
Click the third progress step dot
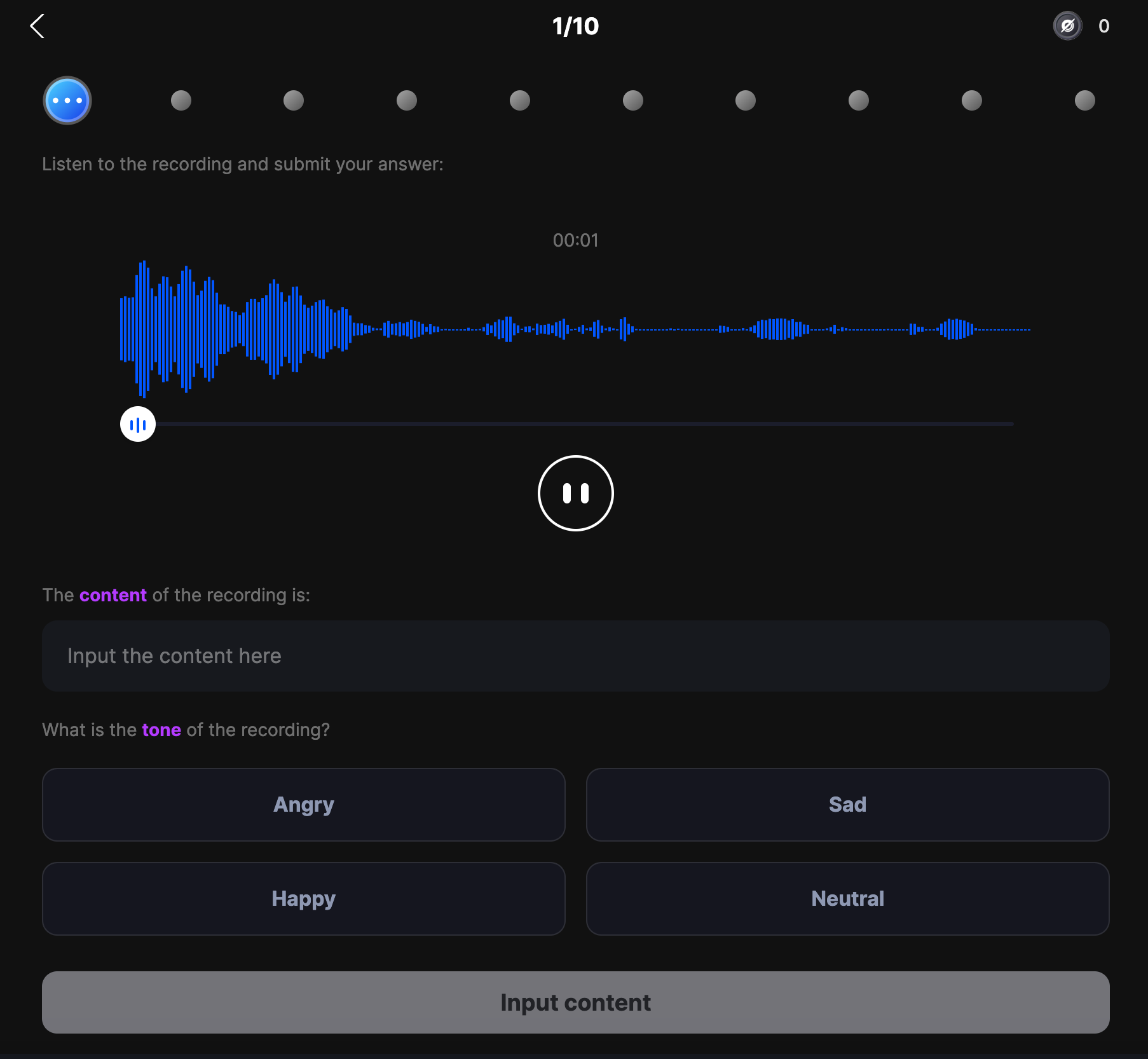[294, 100]
